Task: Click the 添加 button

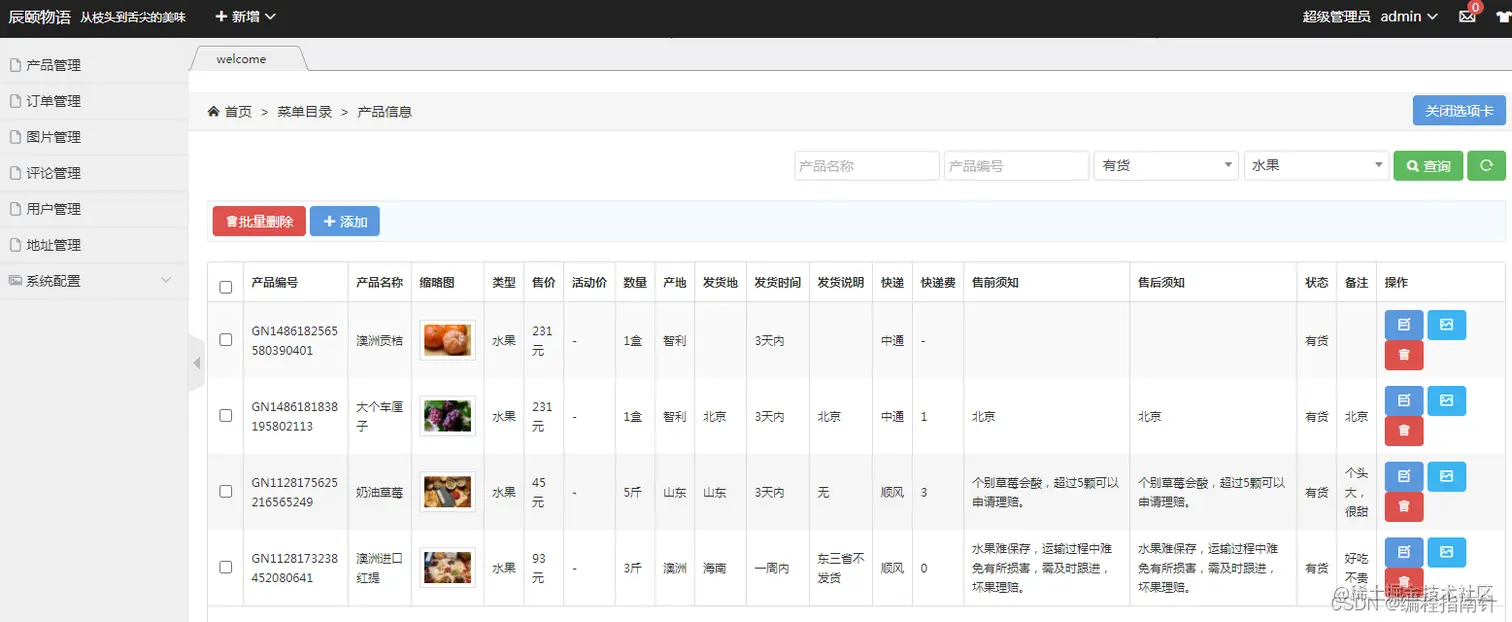Action: [x=345, y=221]
